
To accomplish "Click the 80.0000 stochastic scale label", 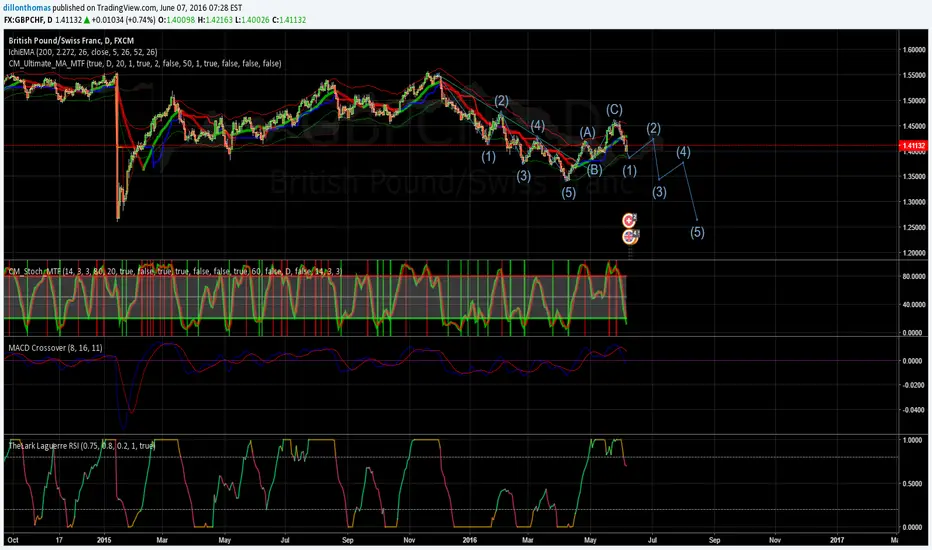I will pyautogui.click(x=914, y=276).
